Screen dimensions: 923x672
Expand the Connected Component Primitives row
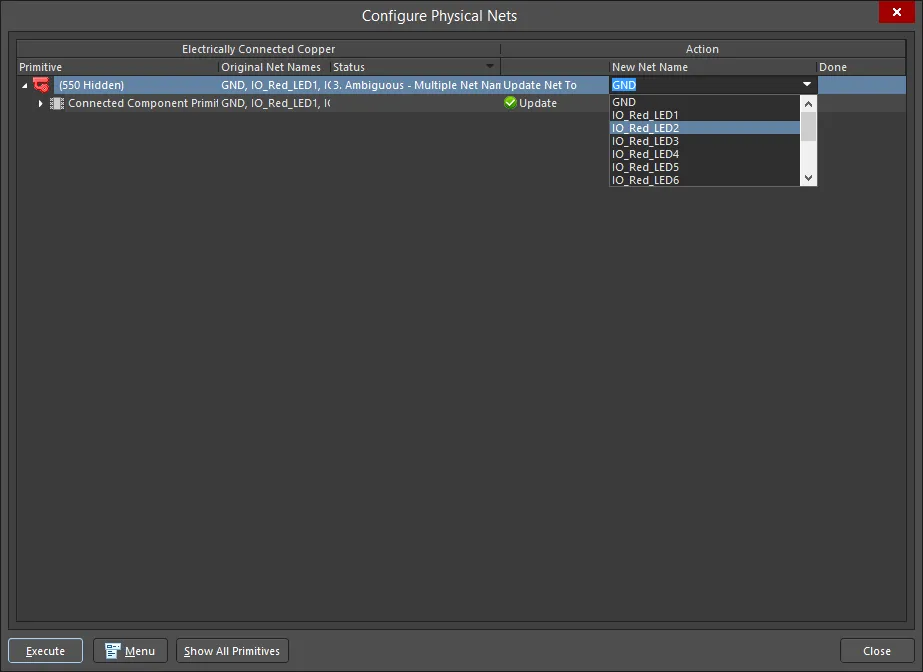[x=41, y=103]
